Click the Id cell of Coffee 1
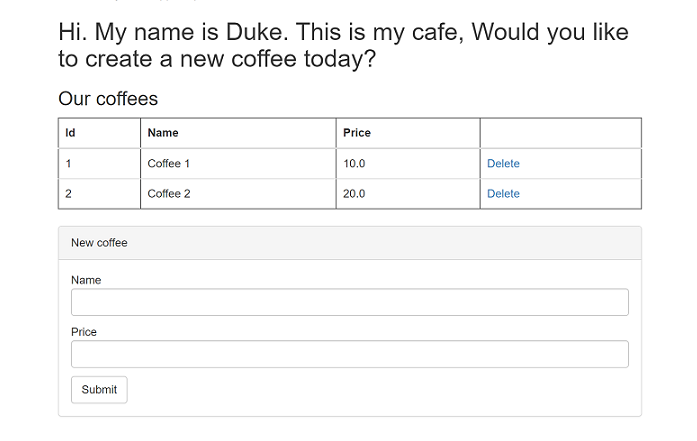The image size is (697, 441). tap(68, 164)
